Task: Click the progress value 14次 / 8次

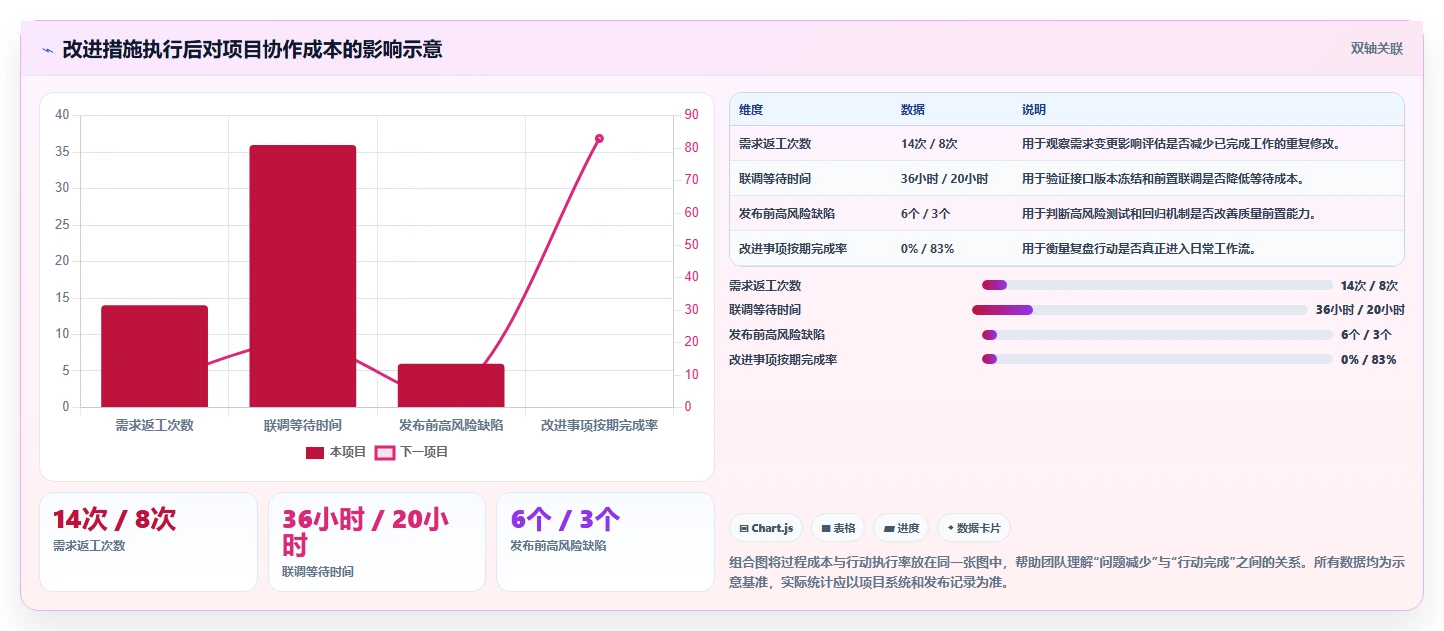Action: [x=1369, y=286]
